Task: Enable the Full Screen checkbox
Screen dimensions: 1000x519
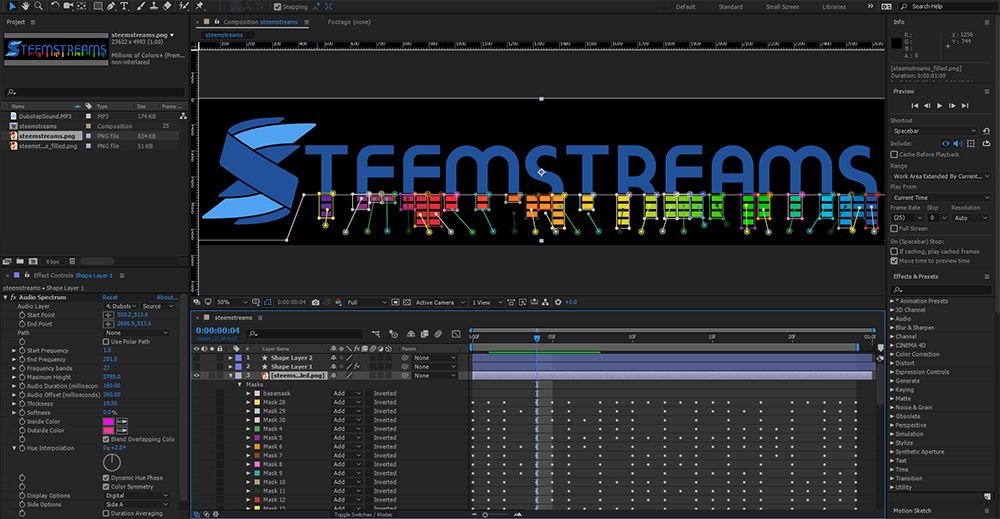Action: click(894, 228)
